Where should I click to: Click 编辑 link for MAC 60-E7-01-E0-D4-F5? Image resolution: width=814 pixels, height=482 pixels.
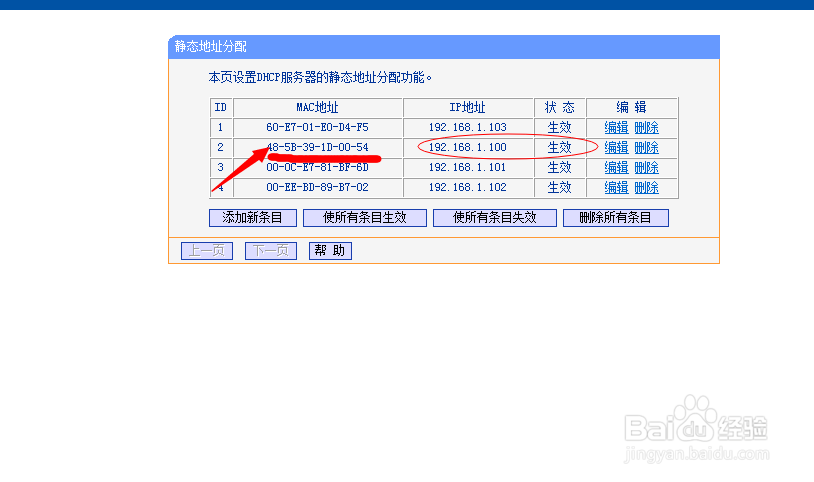(x=616, y=127)
